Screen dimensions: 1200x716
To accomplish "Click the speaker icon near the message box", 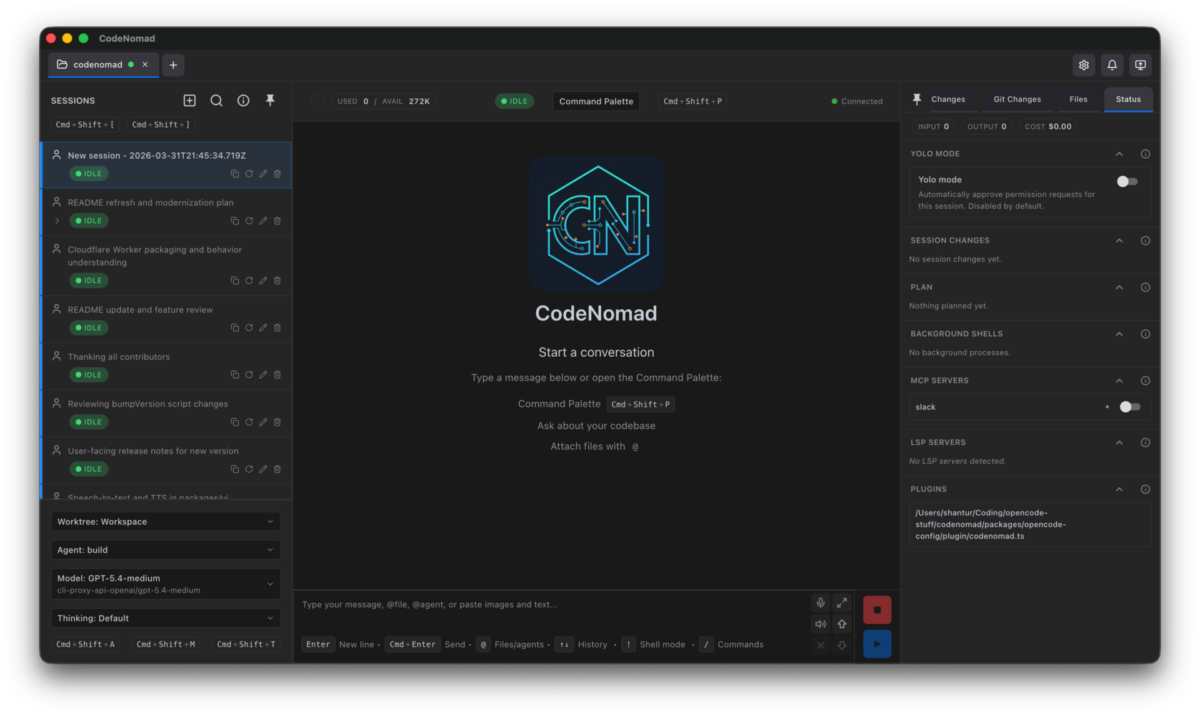I will click(821, 624).
